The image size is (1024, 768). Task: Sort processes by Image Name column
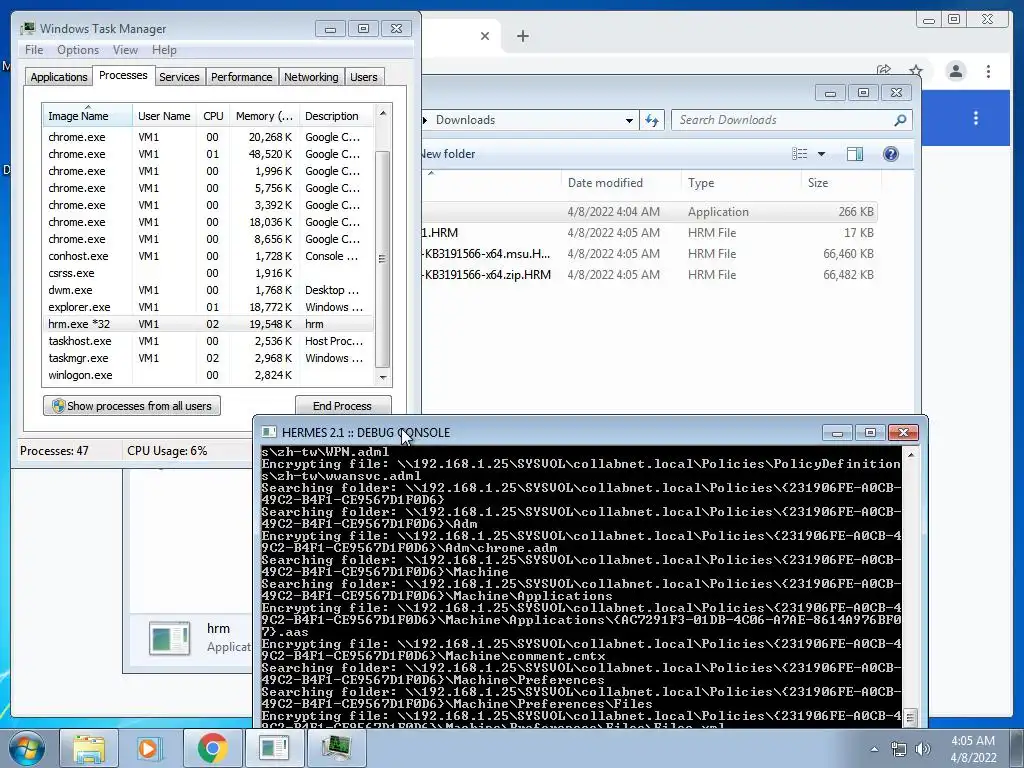[87, 116]
